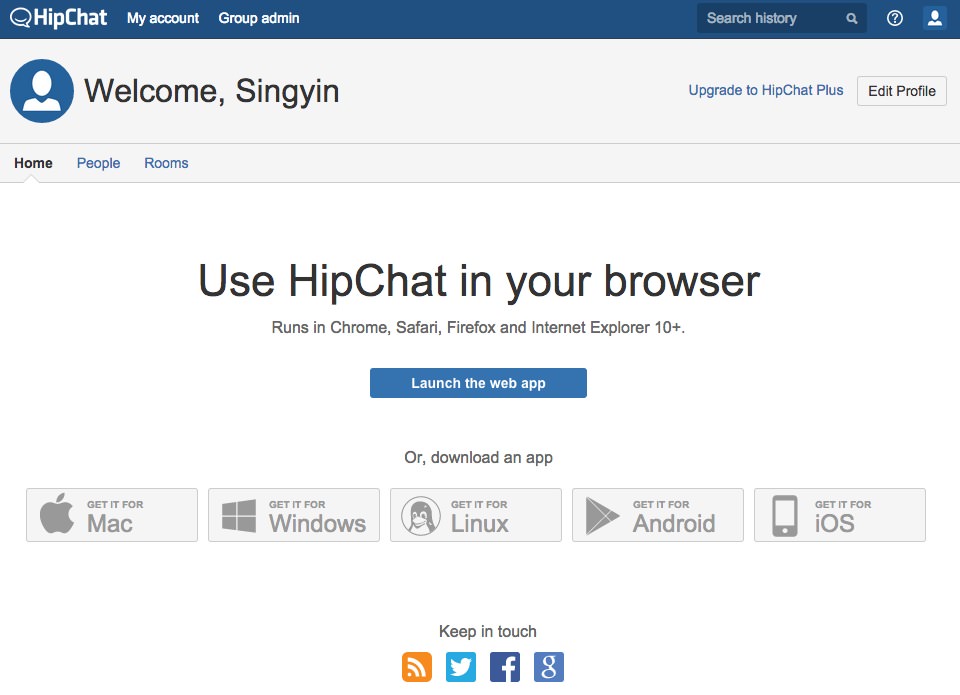Image resolution: width=960 pixels, height=695 pixels.
Task: Click Get it for Windows button
Action: [294, 515]
